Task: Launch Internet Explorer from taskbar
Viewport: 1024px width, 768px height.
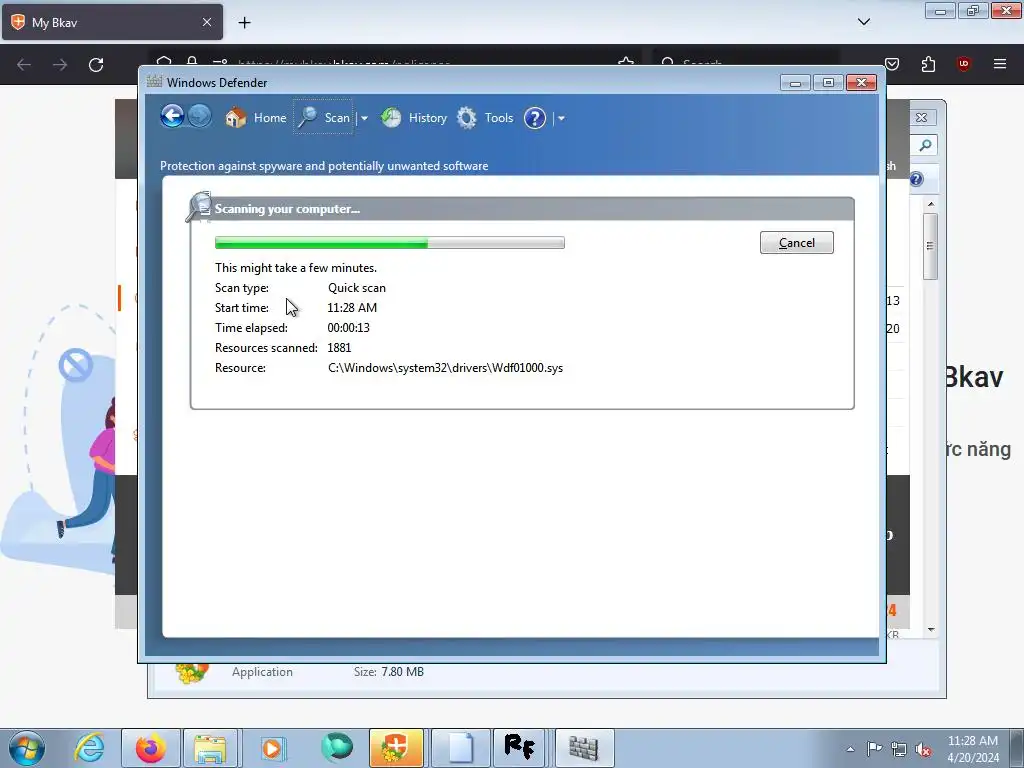Action: 89,748
